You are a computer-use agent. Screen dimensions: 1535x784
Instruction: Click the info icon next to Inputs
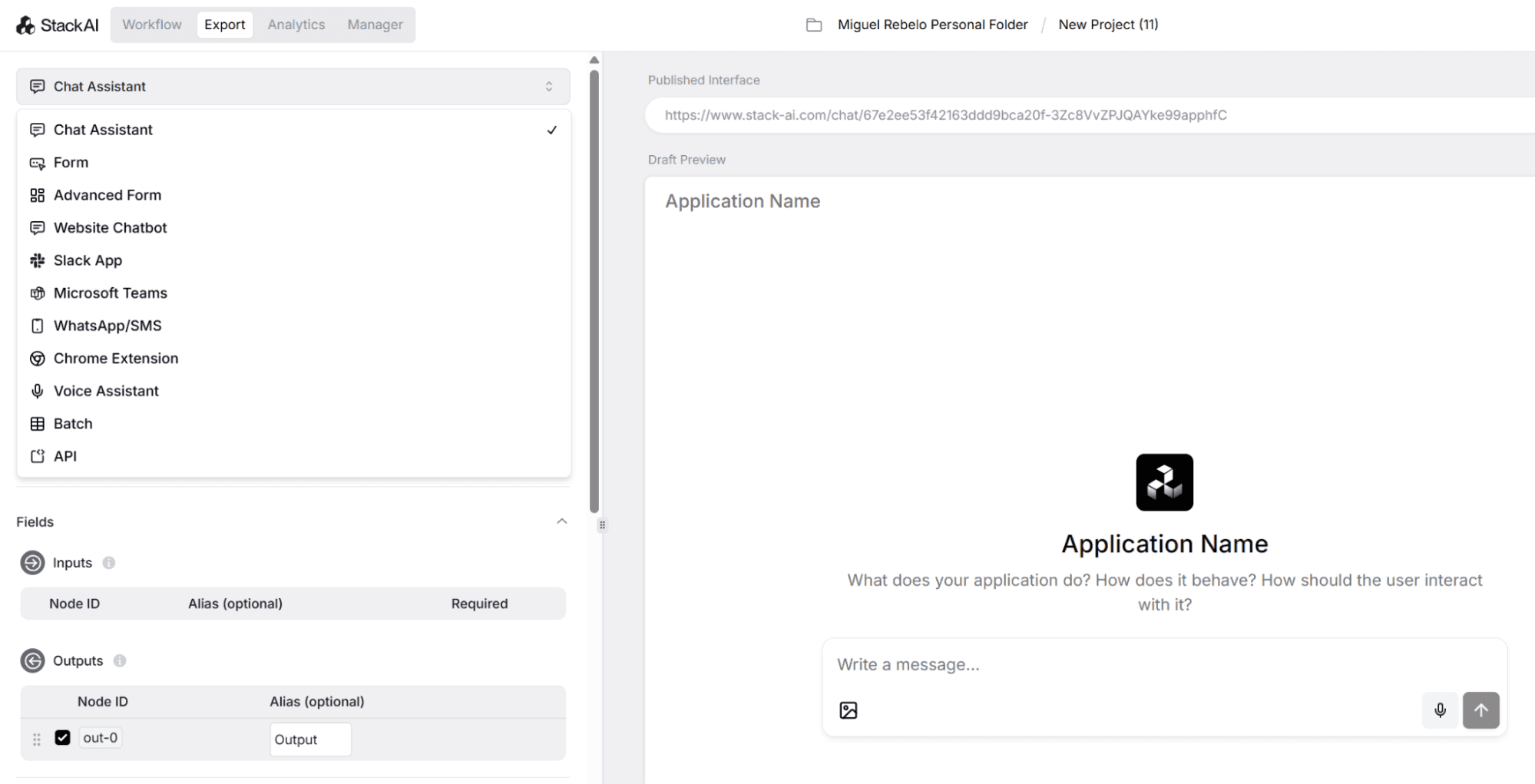109,563
